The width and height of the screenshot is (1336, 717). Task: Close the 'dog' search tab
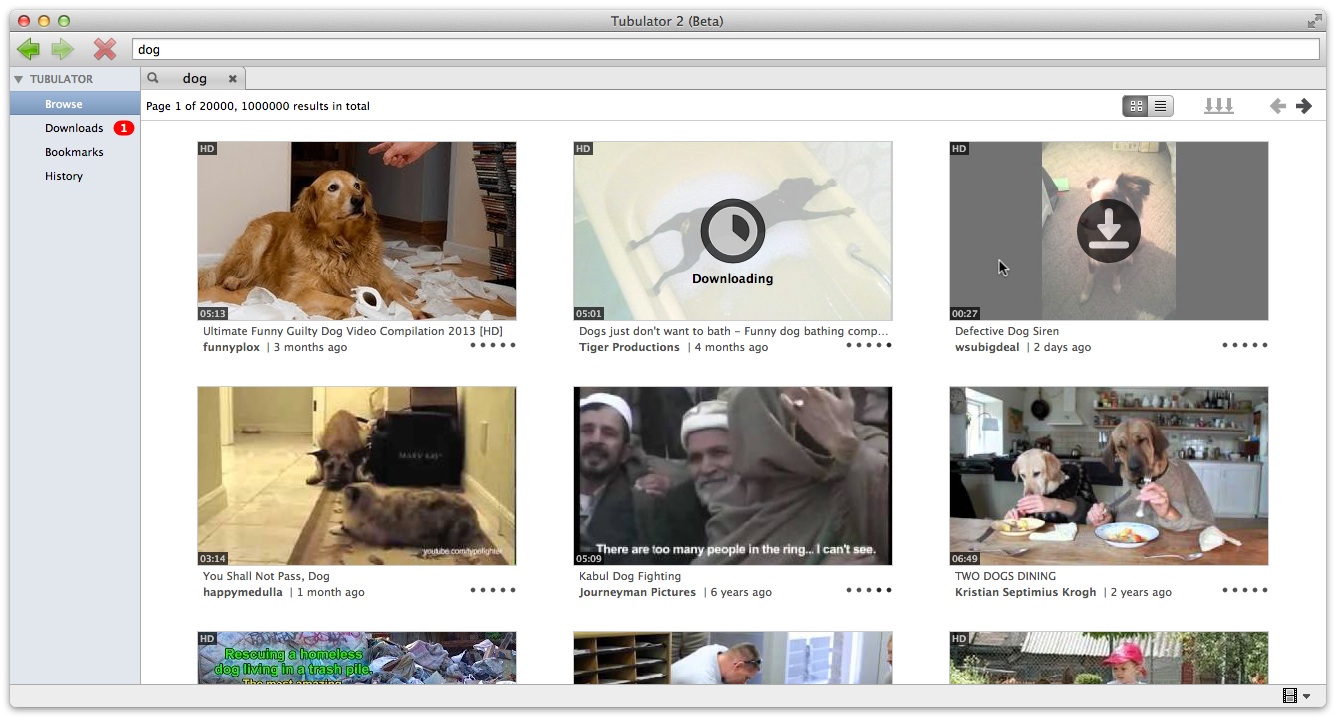click(233, 78)
